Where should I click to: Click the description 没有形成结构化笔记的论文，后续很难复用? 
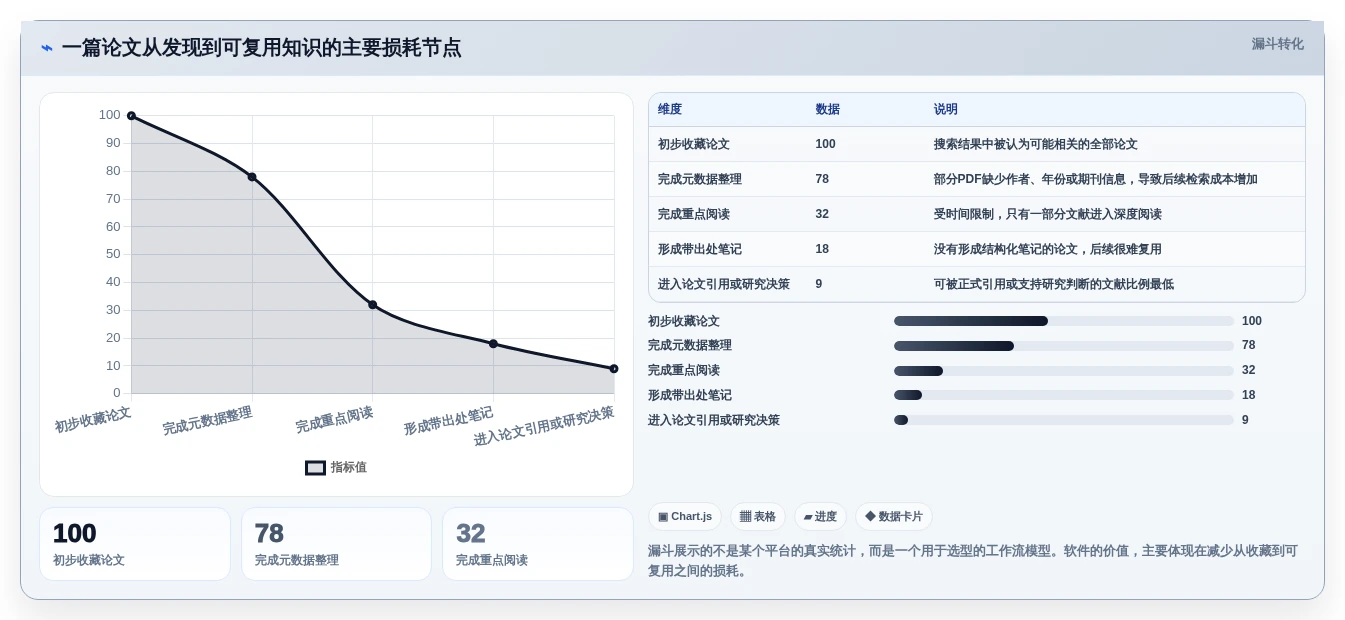click(x=1047, y=249)
